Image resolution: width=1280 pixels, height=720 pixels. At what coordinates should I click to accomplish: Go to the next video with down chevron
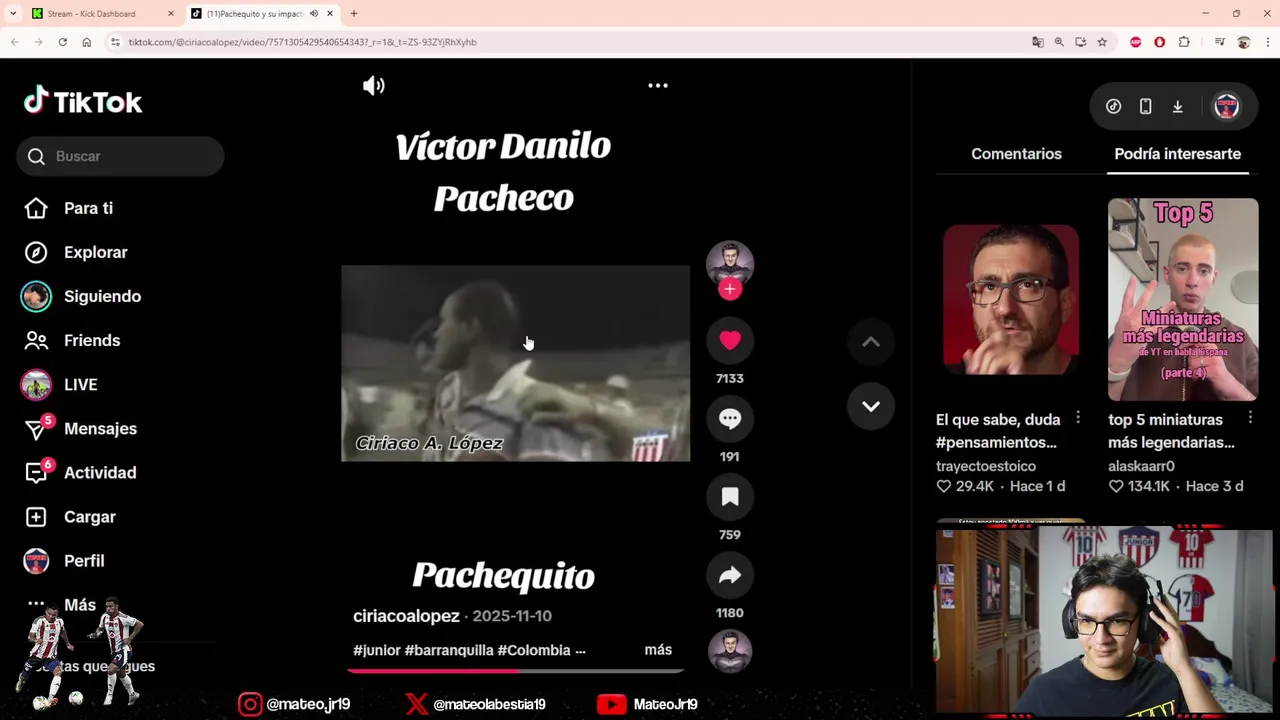click(x=871, y=406)
